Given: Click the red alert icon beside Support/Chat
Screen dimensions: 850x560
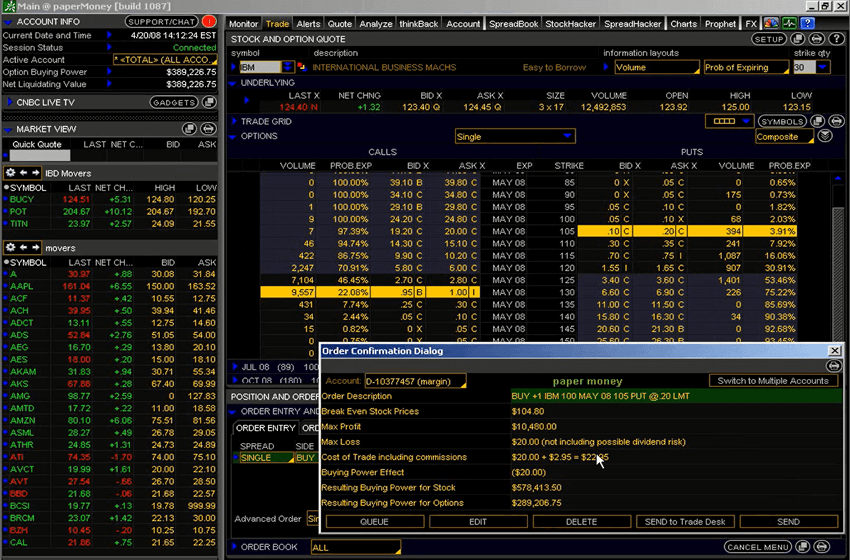Looking at the screenshot, I should point(209,22).
